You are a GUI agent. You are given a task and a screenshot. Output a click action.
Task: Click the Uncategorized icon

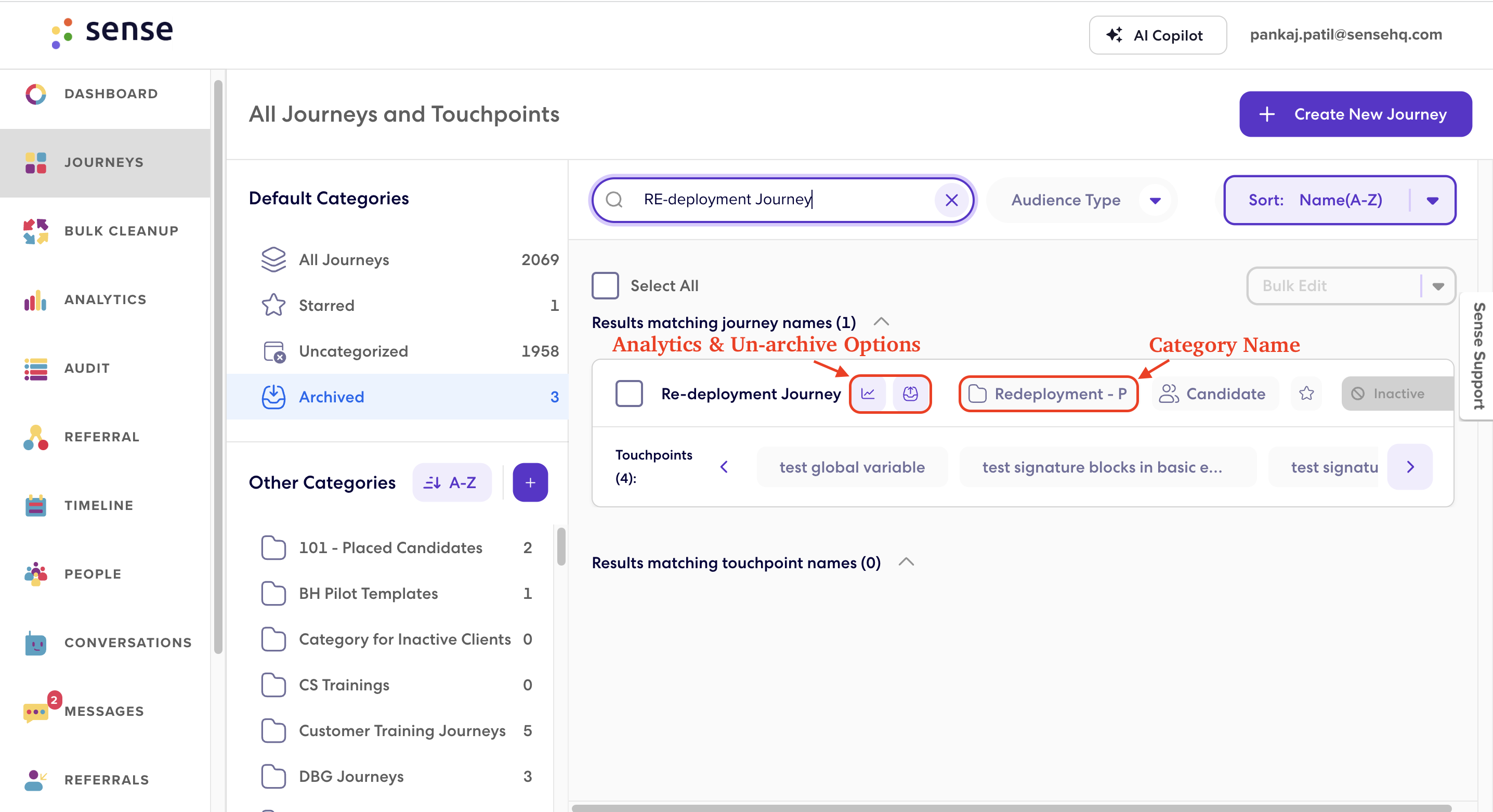tap(273, 351)
